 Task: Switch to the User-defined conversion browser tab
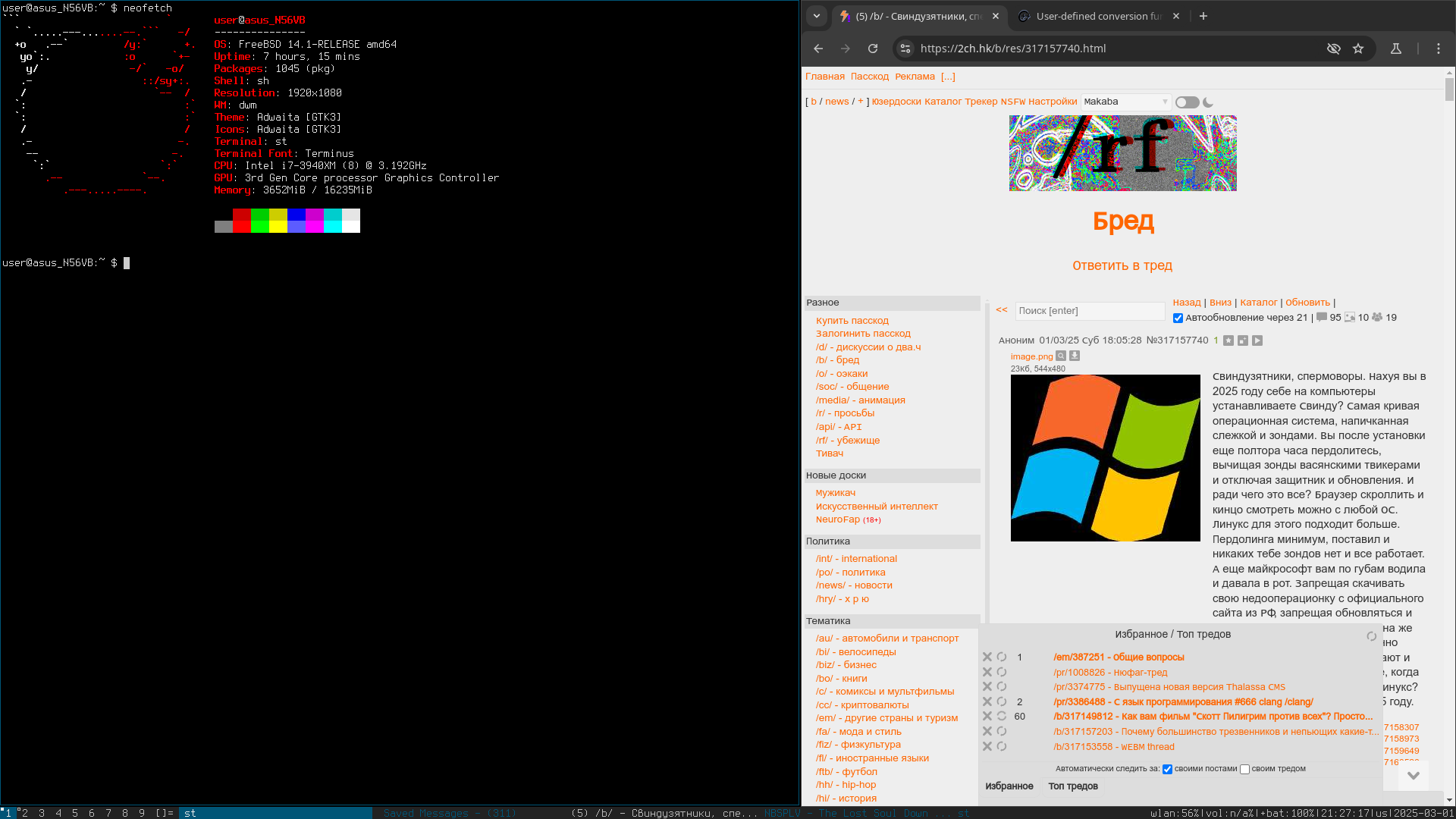click(x=1097, y=16)
